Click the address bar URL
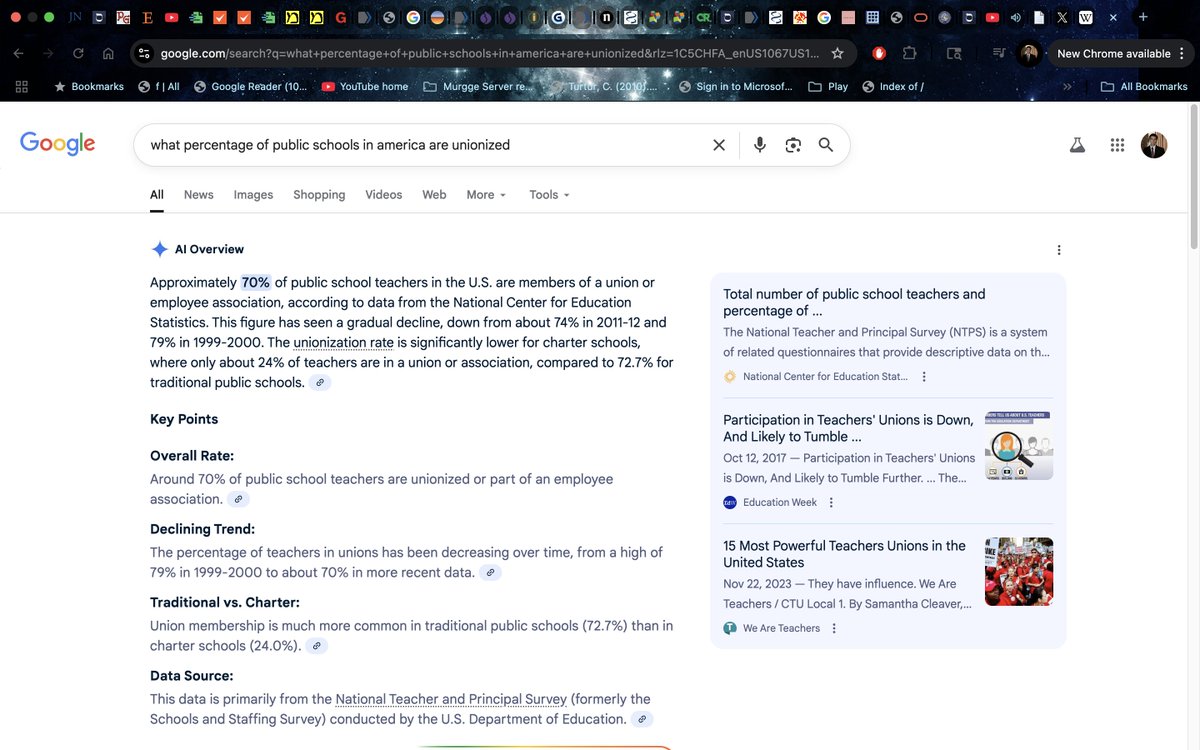 coord(490,54)
